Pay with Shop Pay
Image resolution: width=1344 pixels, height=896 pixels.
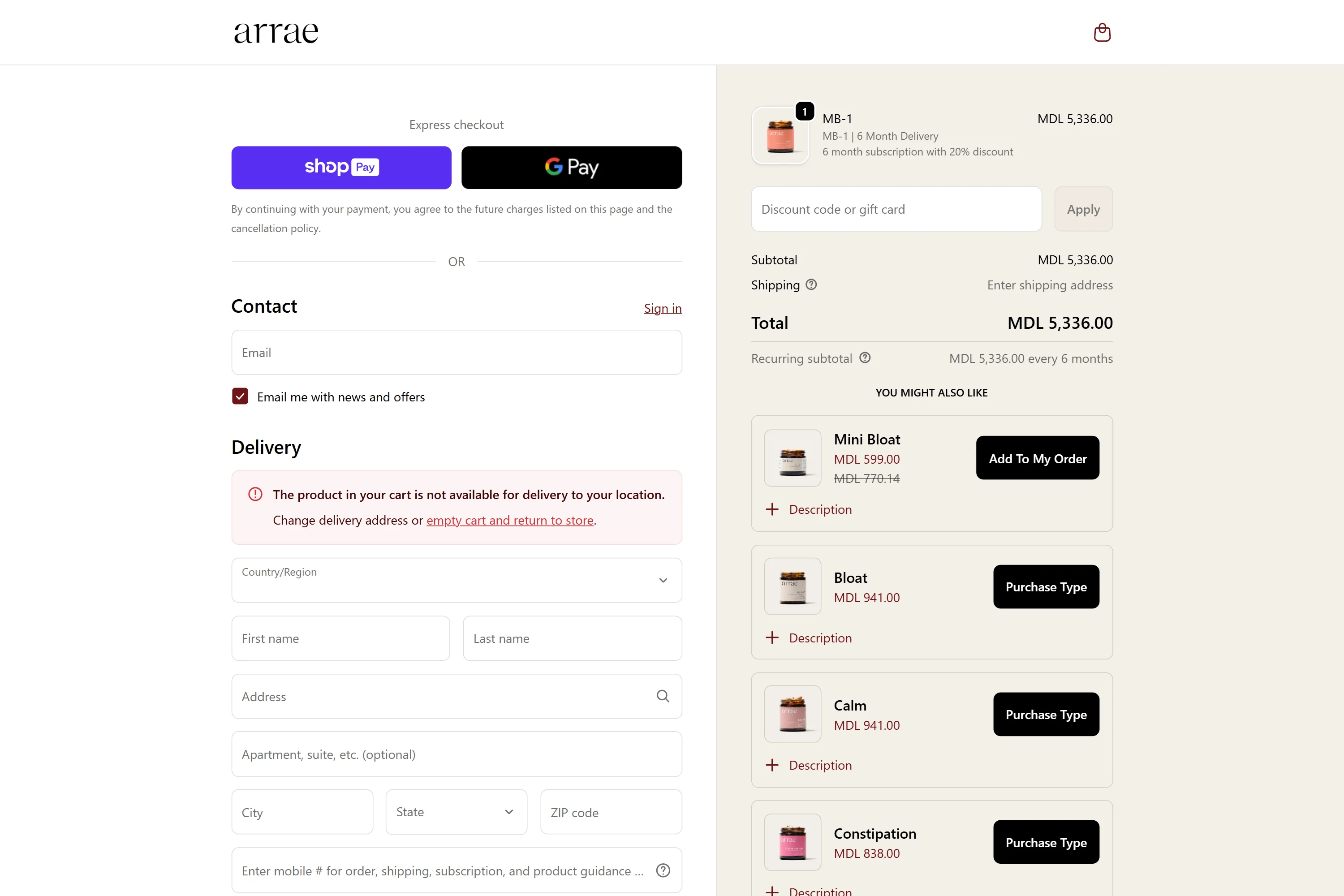click(x=341, y=168)
